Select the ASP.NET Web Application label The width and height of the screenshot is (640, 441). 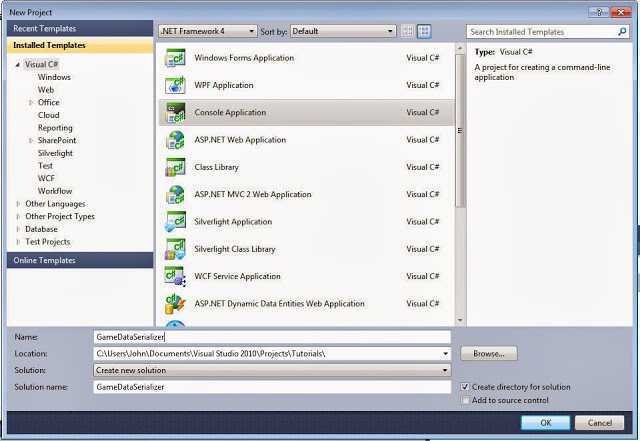coord(240,140)
